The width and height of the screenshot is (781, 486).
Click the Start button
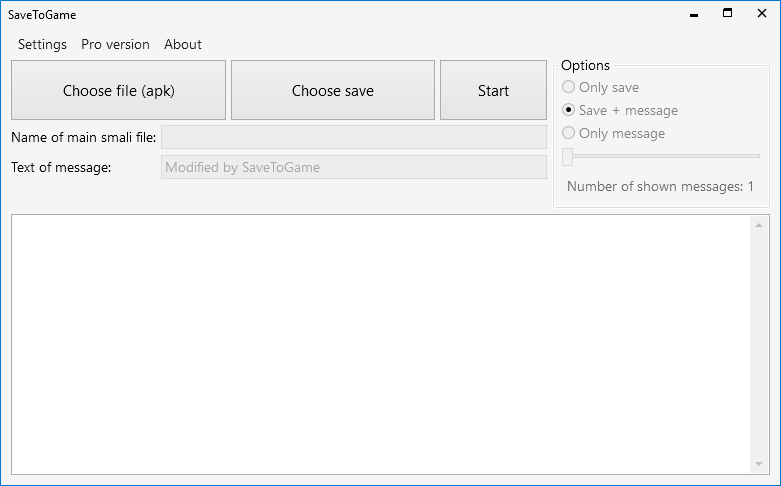(493, 90)
